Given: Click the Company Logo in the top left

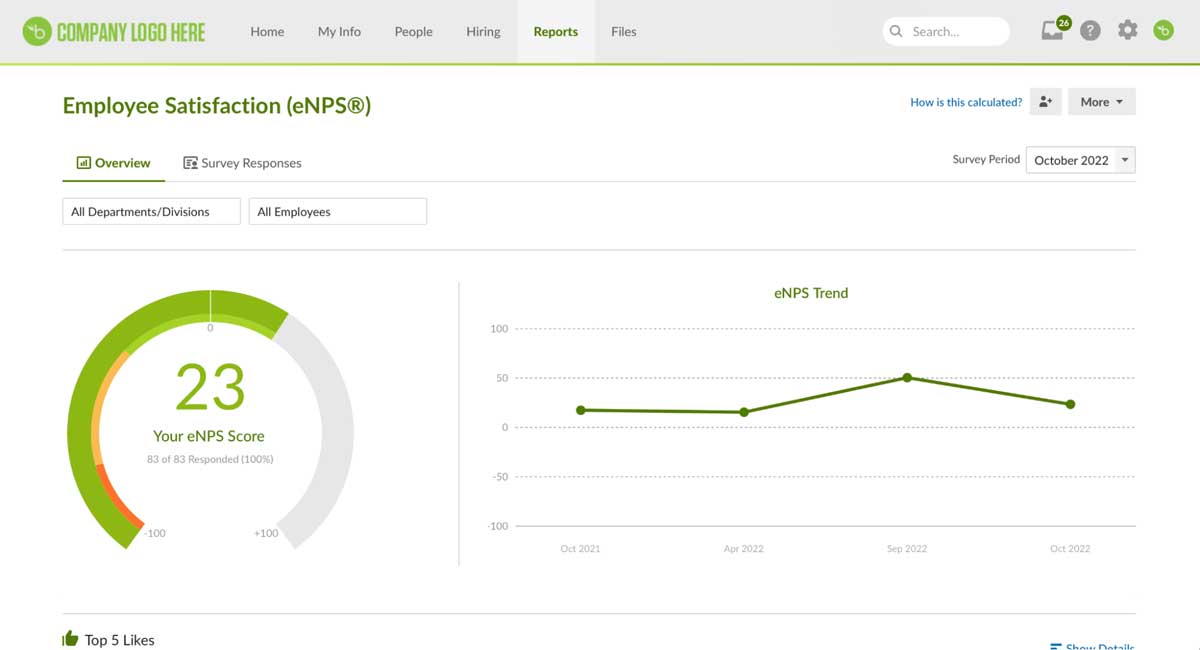Looking at the screenshot, I should (113, 31).
